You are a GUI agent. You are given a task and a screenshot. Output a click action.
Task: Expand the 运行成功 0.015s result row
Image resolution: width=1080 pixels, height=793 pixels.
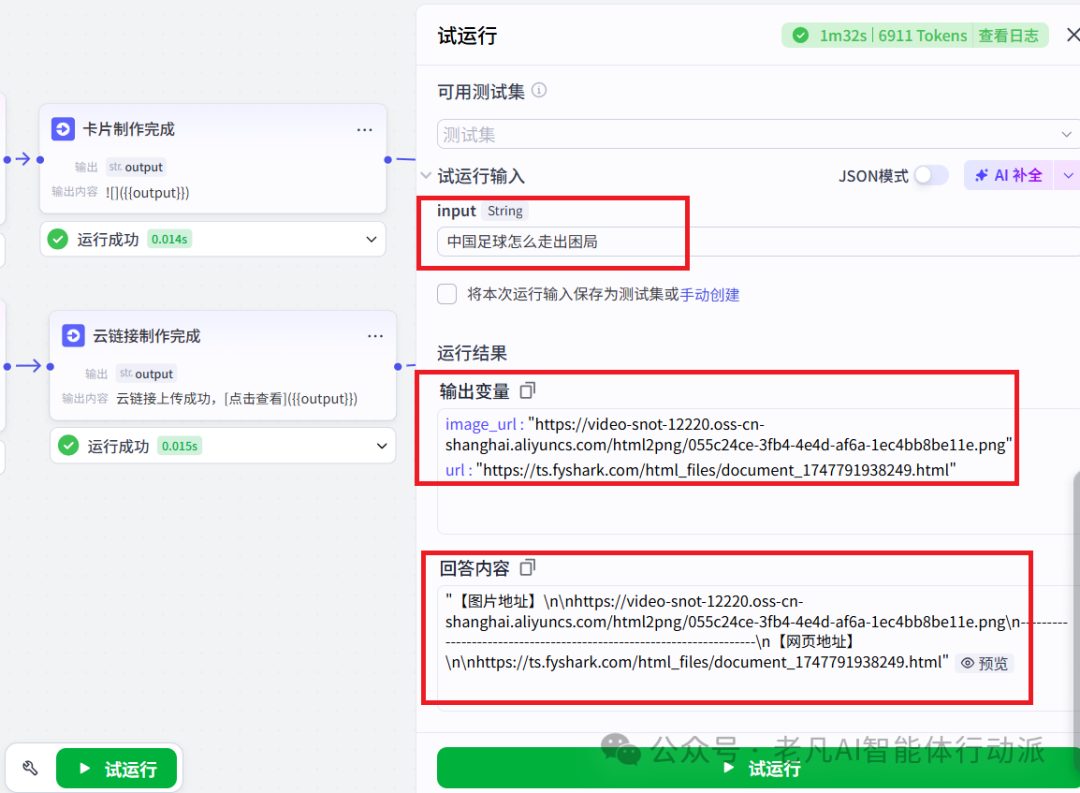[382, 446]
